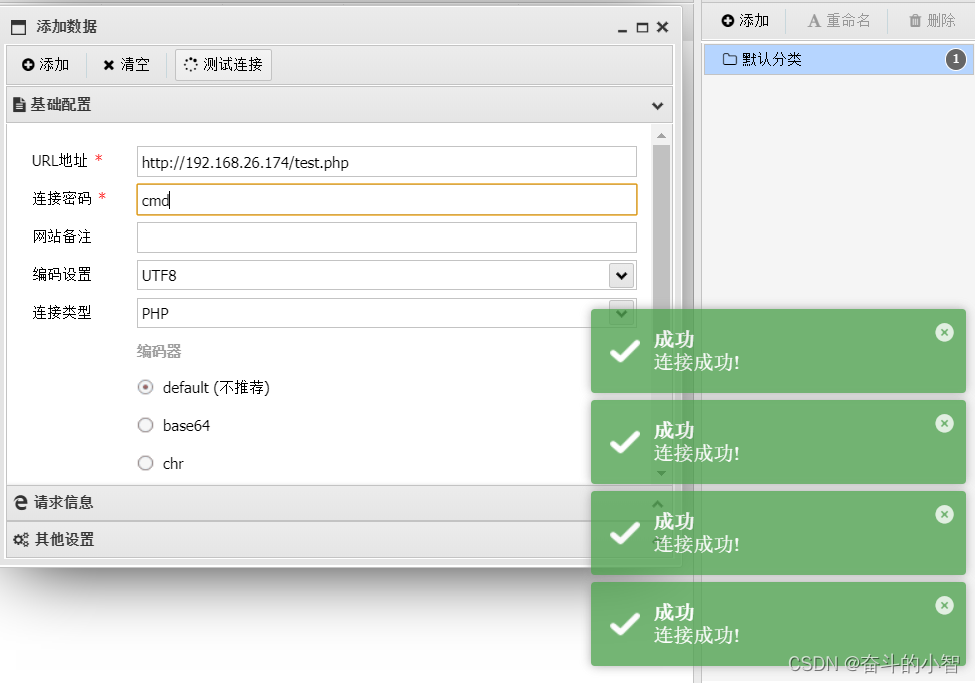Screen dimensions: 975x683
Task: Click the 重命名 rename category button
Action: [838, 21]
